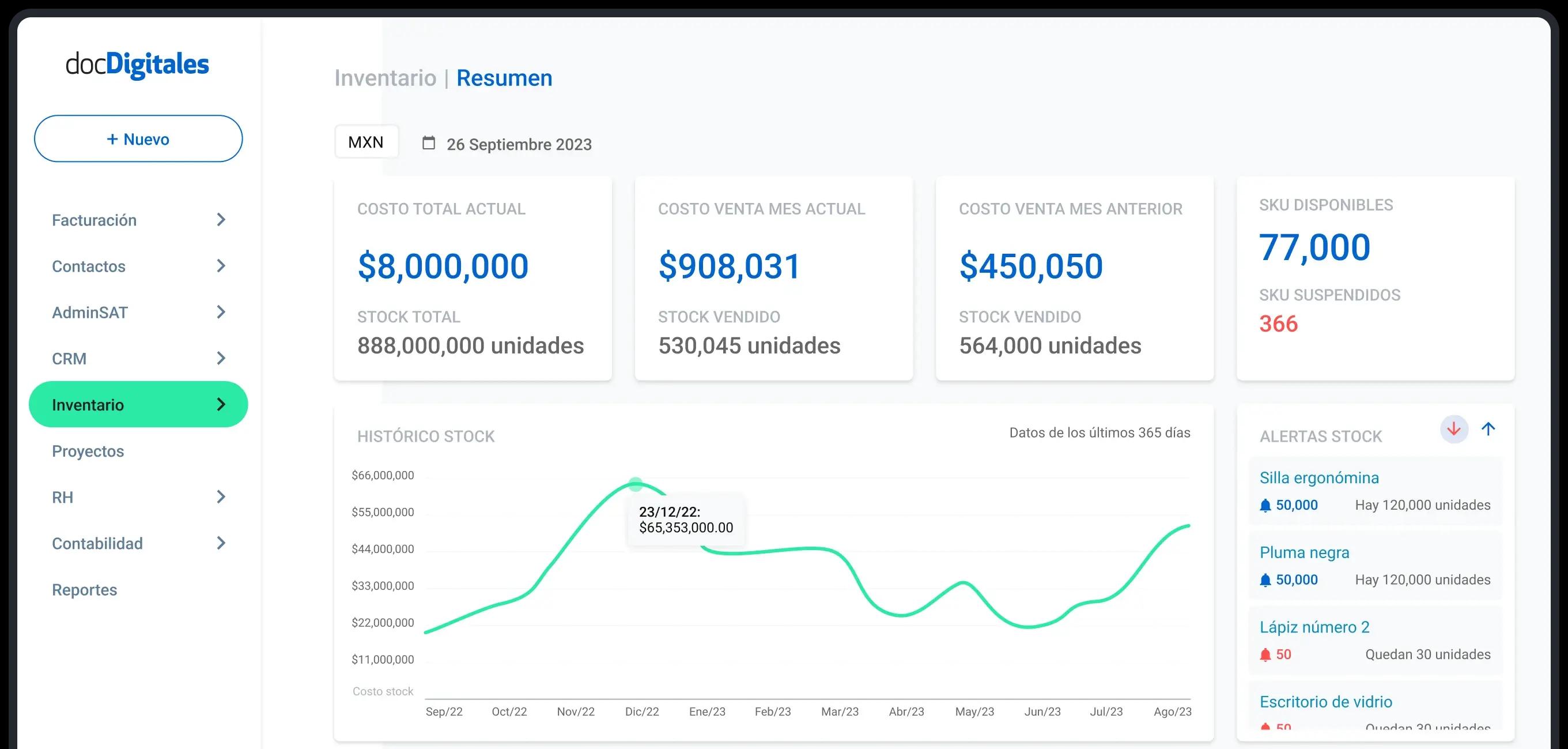Open the Escritorio de vidrio alert link
Viewport: 1568px width, 749px height.
(1326, 702)
